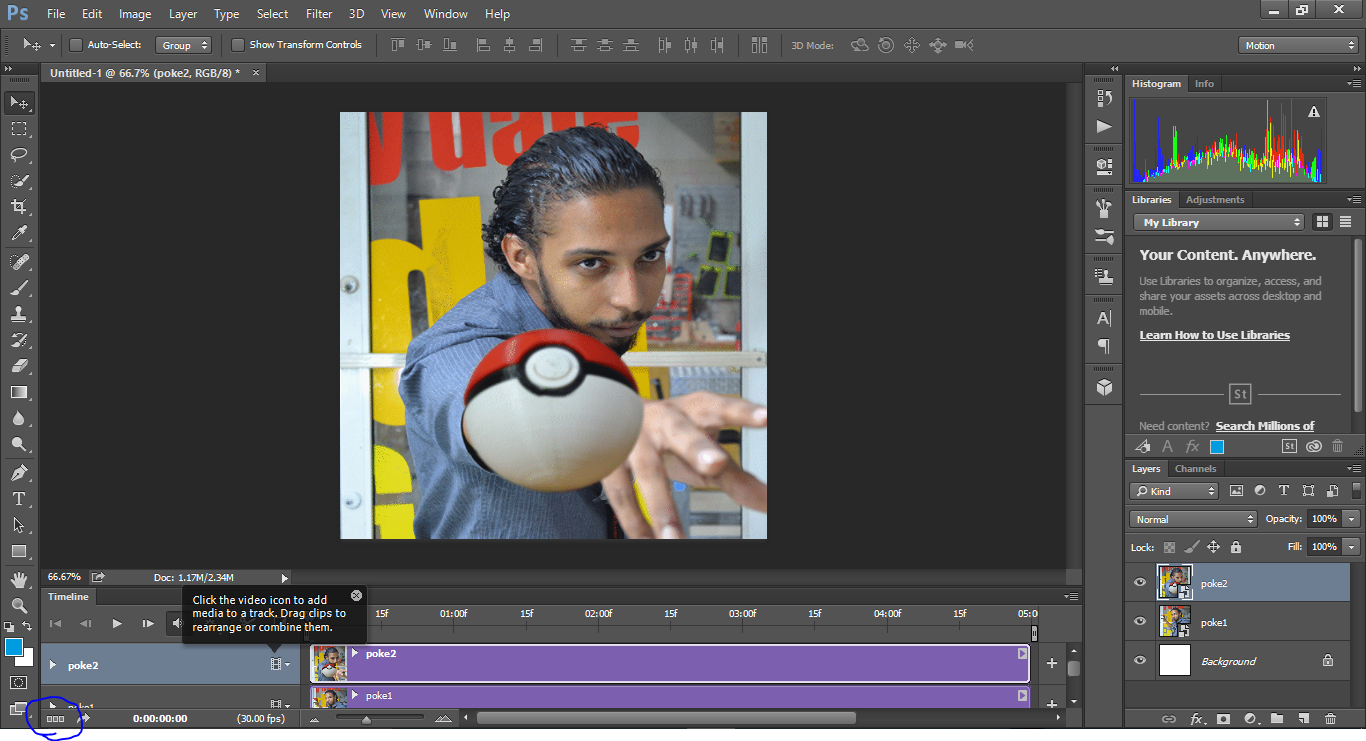This screenshot has width=1366, height=741.
Task: Select the Eyedropper tool
Action: click(19, 233)
